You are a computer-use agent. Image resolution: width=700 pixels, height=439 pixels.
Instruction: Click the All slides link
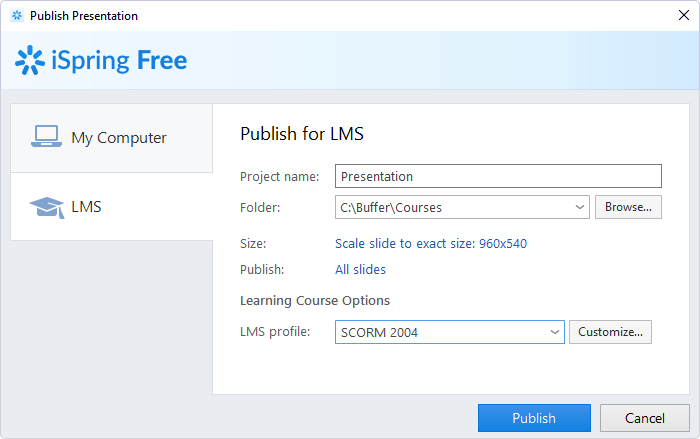(360, 269)
